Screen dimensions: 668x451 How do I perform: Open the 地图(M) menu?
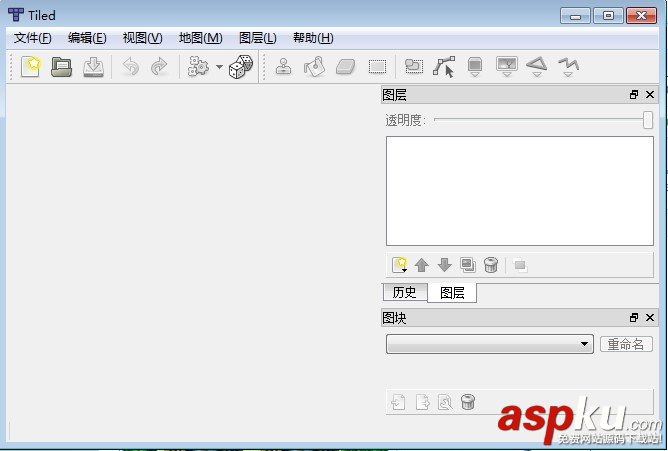coord(200,38)
